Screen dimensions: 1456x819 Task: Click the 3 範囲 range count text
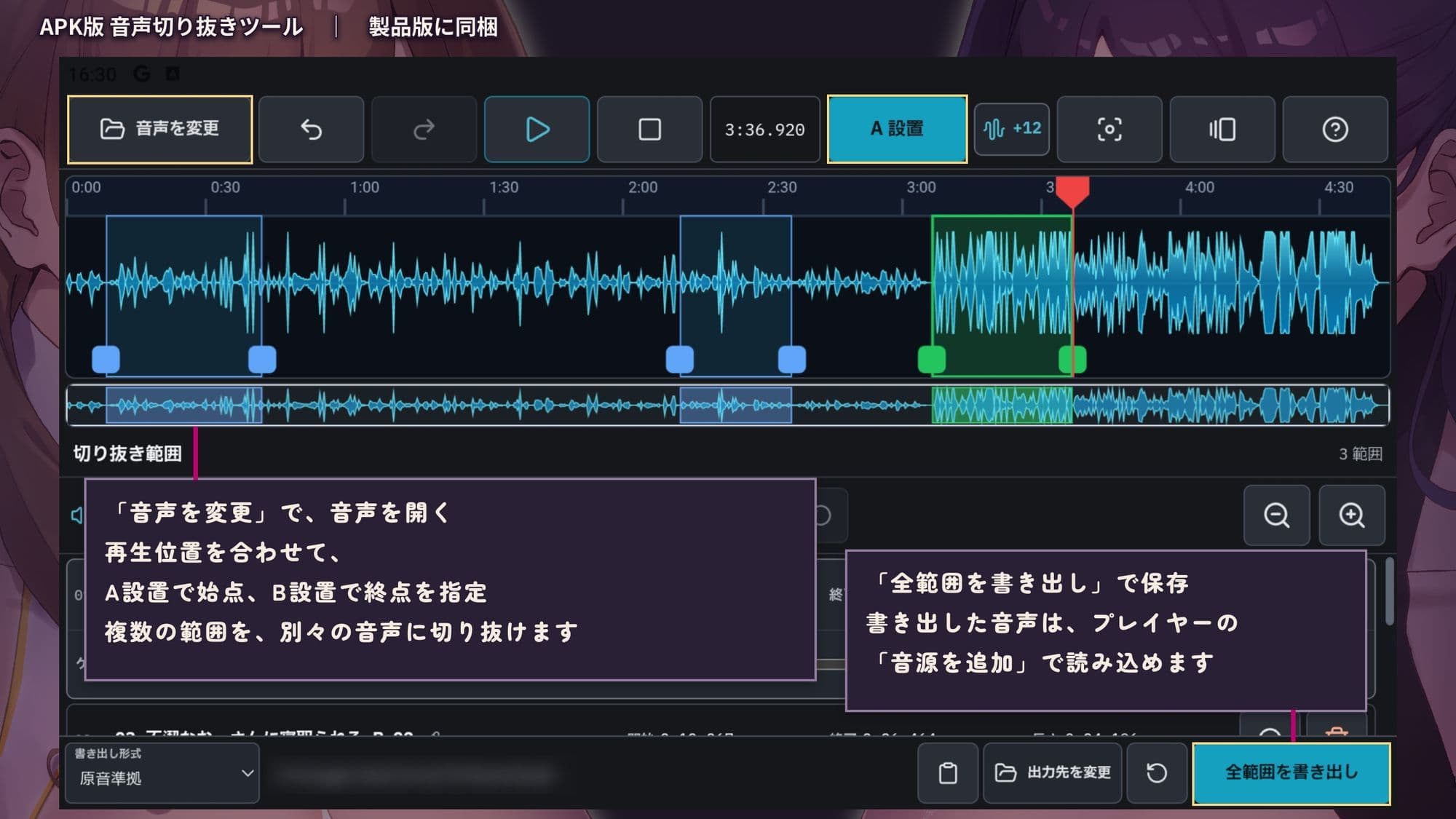point(1361,454)
